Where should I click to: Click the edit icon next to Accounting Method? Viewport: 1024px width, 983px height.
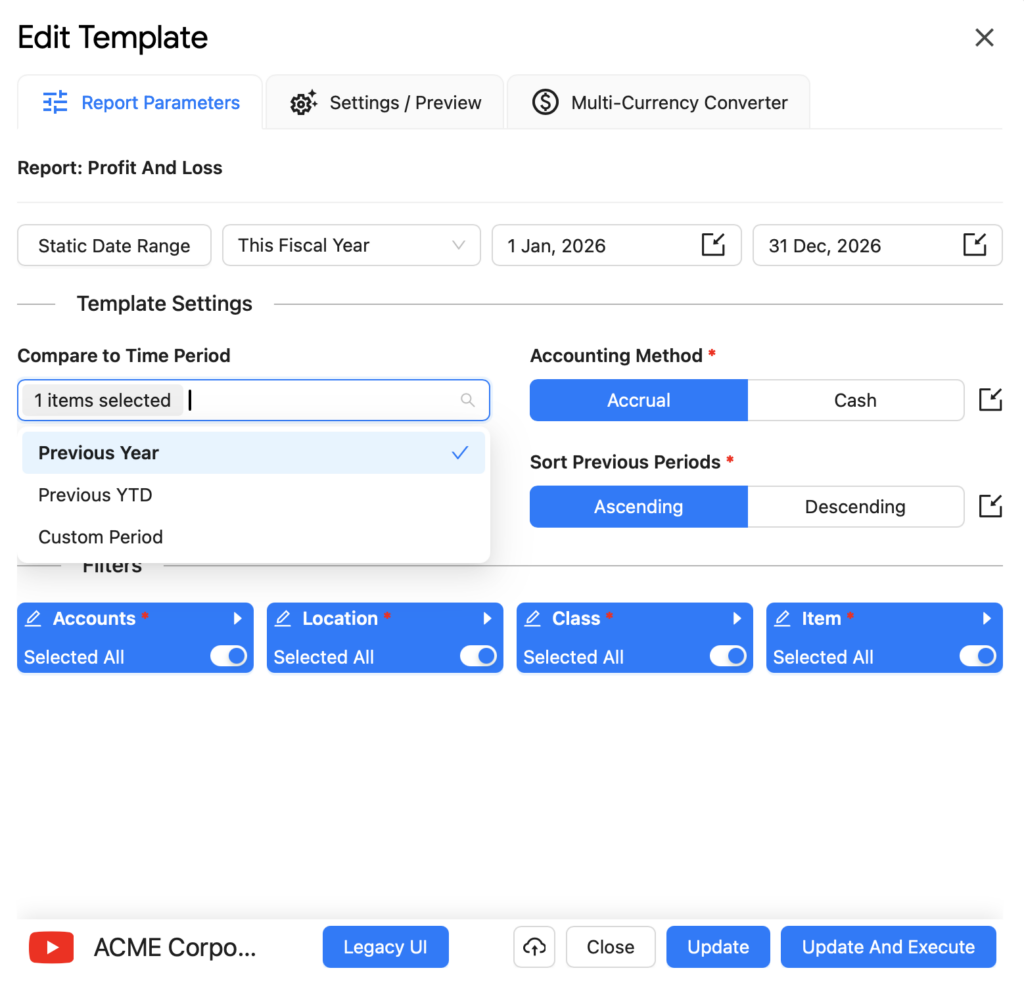(x=989, y=400)
